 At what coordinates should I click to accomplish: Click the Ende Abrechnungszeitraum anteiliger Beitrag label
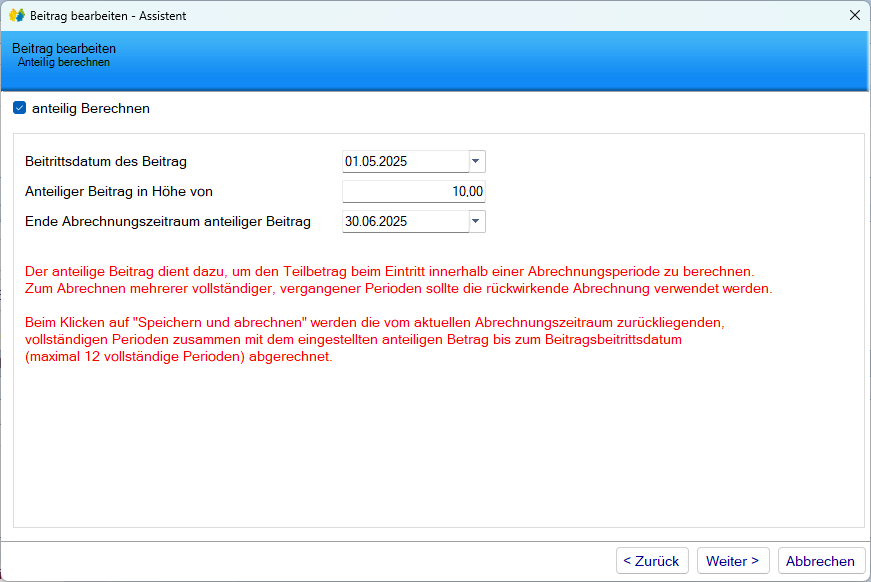tap(168, 221)
